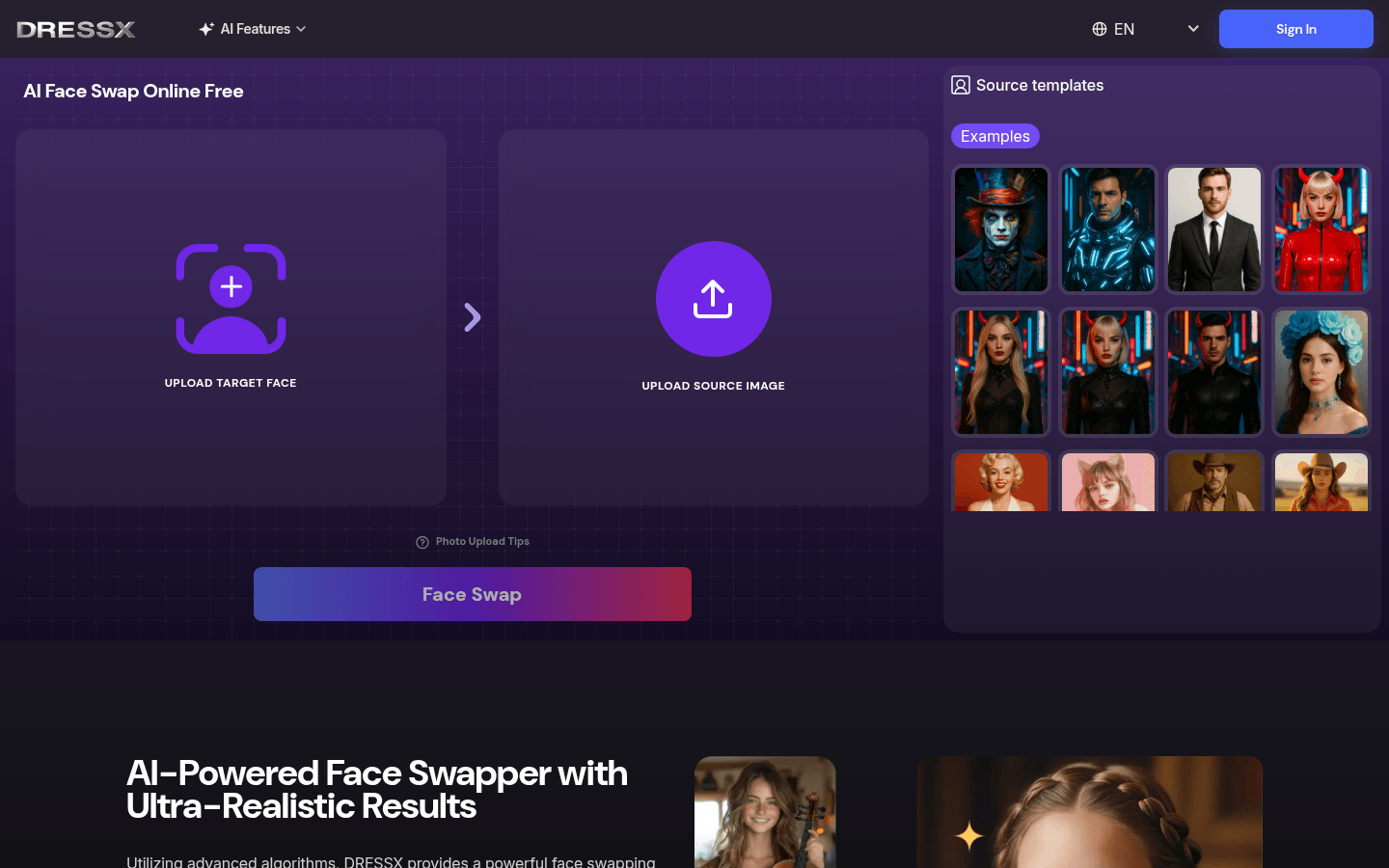Click the chevron arrow between upload panels

(x=472, y=317)
